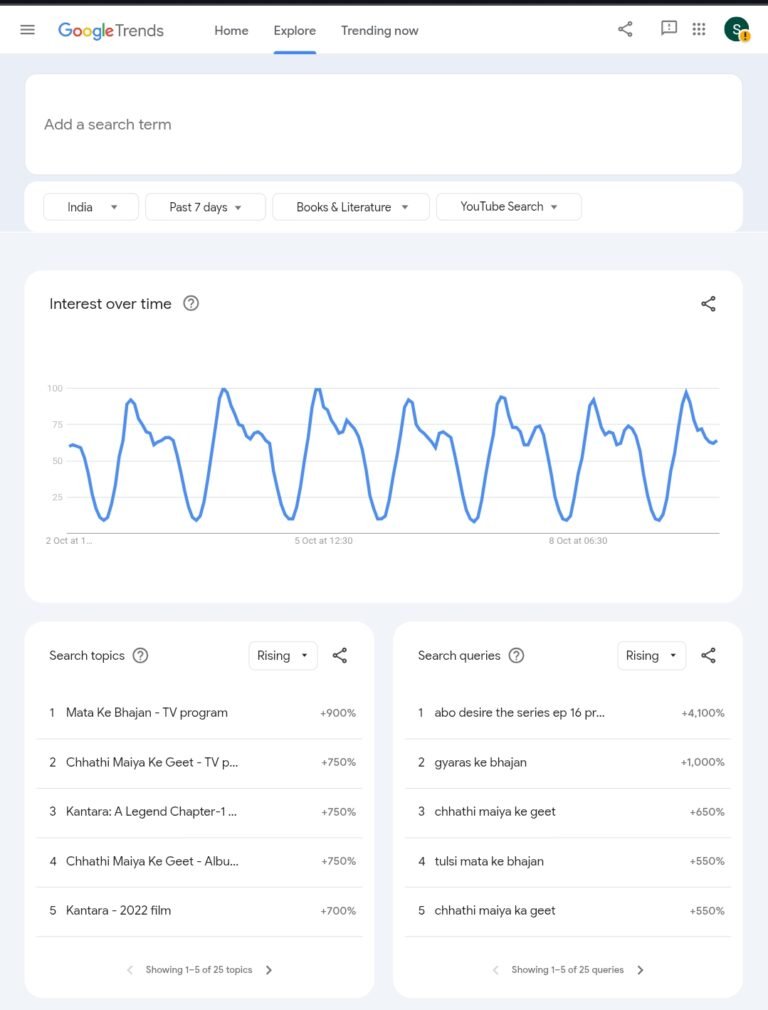Expand the Past 7 days time range selector
This screenshot has height=1010, width=768.
[205, 206]
